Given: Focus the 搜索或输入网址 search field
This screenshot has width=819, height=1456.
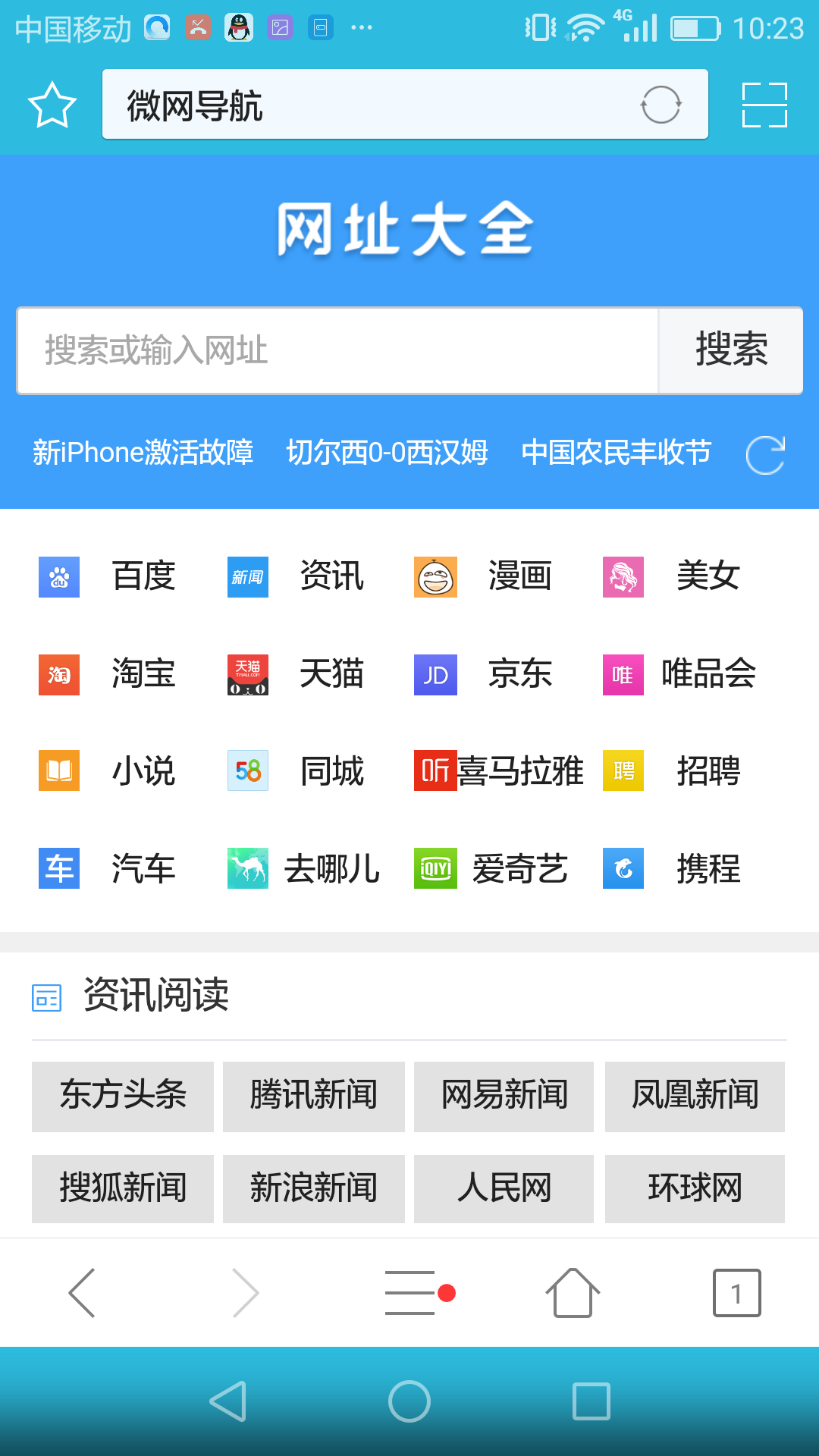Looking at the screenshot, I should pyautogui.click(x=337, y=350).
